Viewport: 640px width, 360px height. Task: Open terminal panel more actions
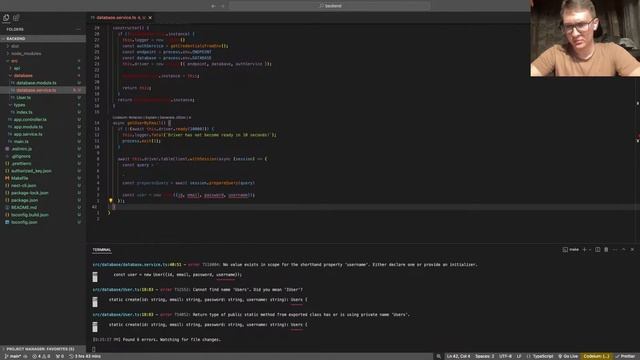point(615,249)
